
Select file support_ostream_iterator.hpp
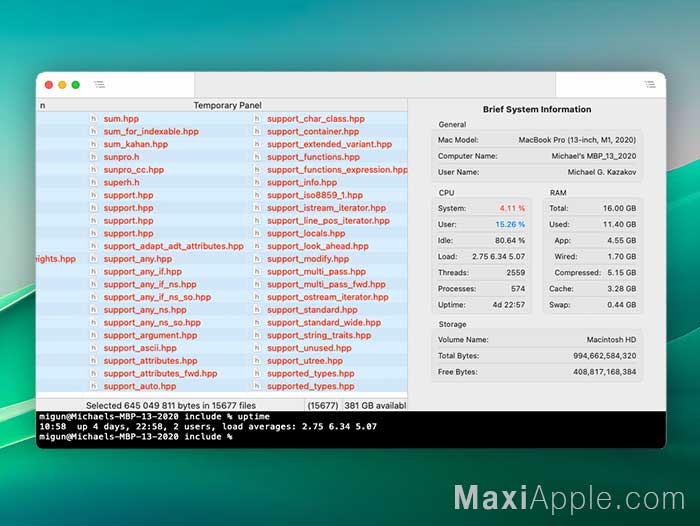[328, 297]
